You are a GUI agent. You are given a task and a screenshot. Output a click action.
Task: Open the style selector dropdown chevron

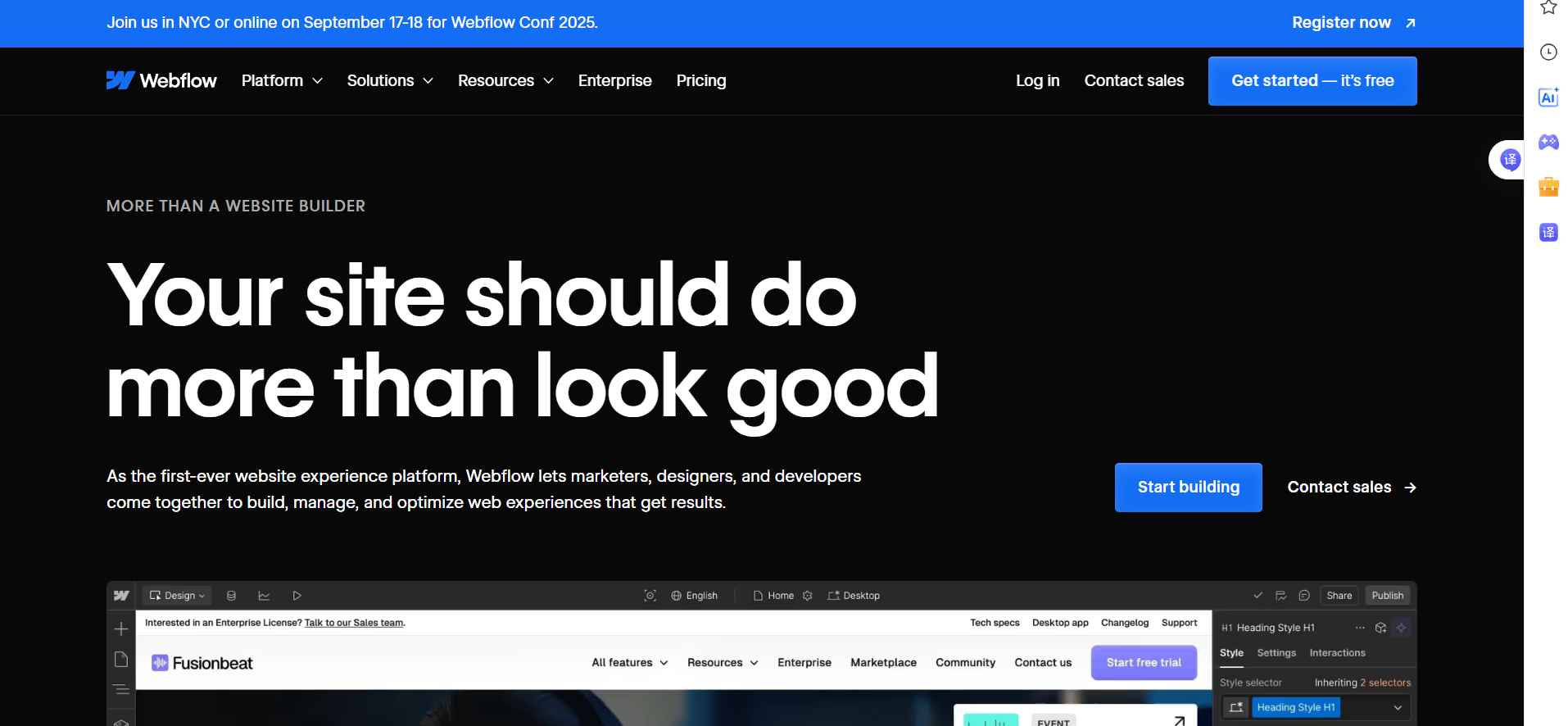[x=1398, y=707]
